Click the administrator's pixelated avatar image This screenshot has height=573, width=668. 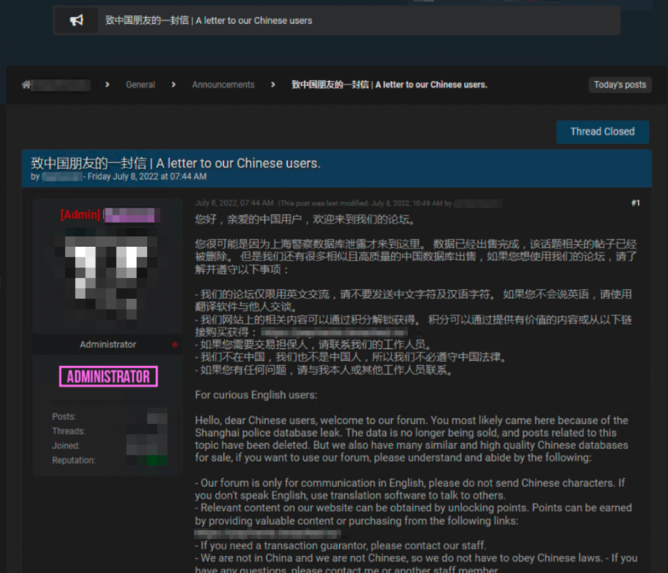pos(108,277)
